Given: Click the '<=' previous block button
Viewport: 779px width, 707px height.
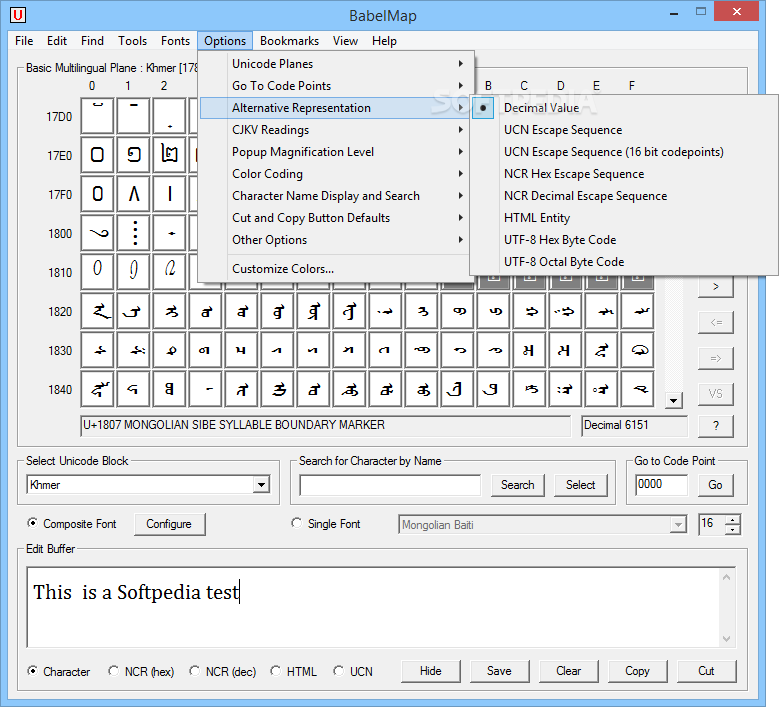Looking at the screenshot, I should (715, 322).
